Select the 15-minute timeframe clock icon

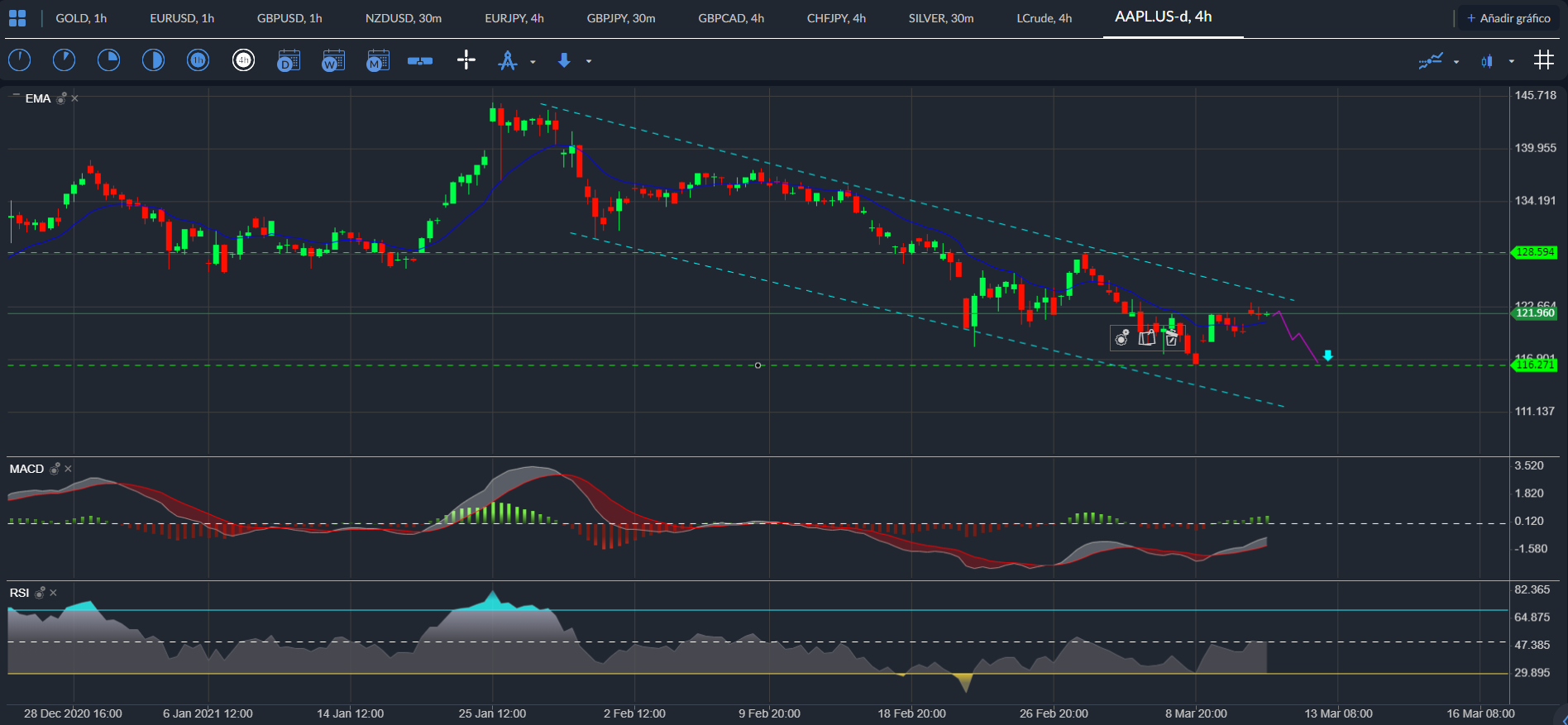108,60
